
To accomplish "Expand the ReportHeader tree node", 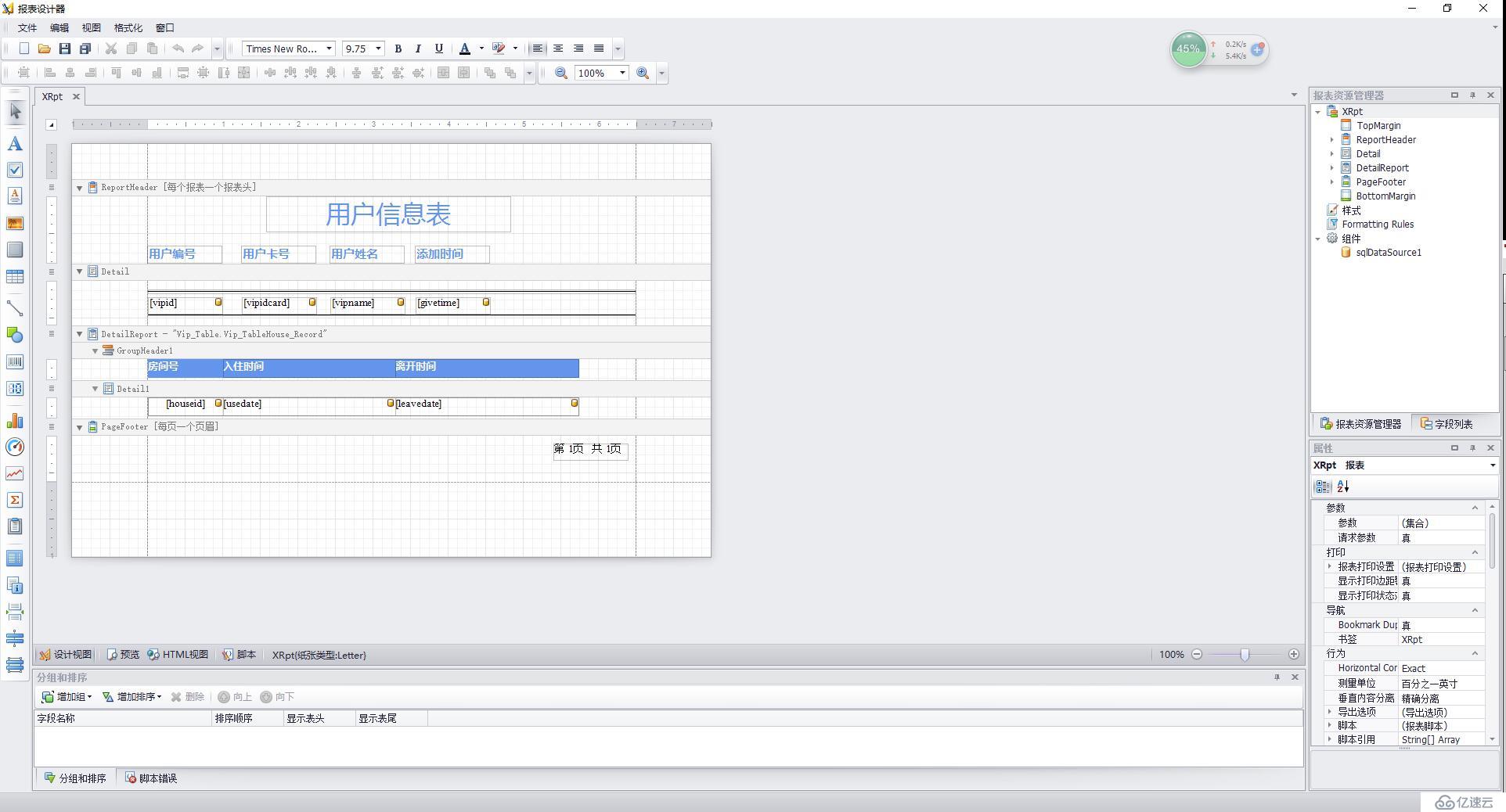I will [1332, 140].
